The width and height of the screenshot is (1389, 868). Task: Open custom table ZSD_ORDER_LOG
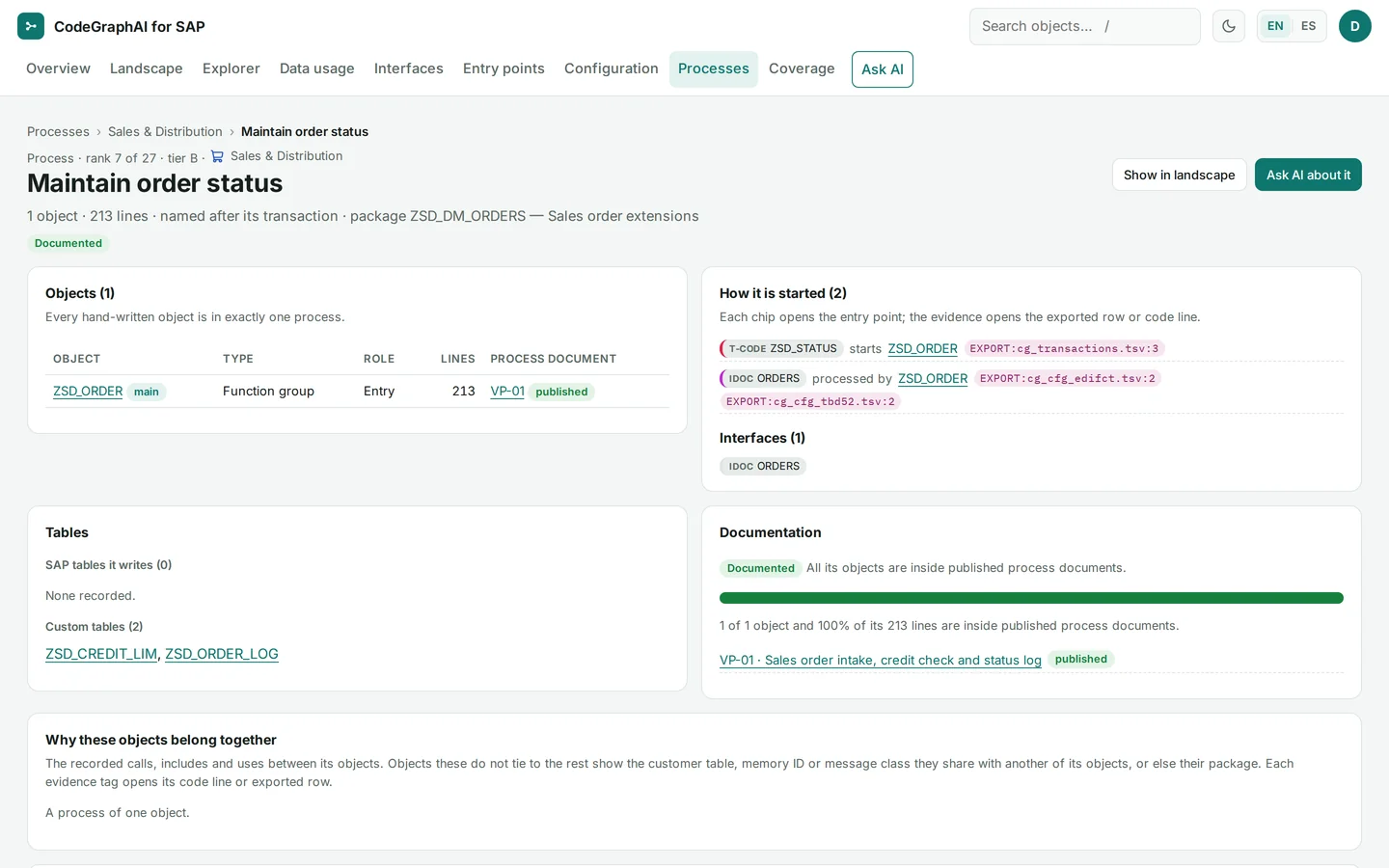[x=222, y=654]
